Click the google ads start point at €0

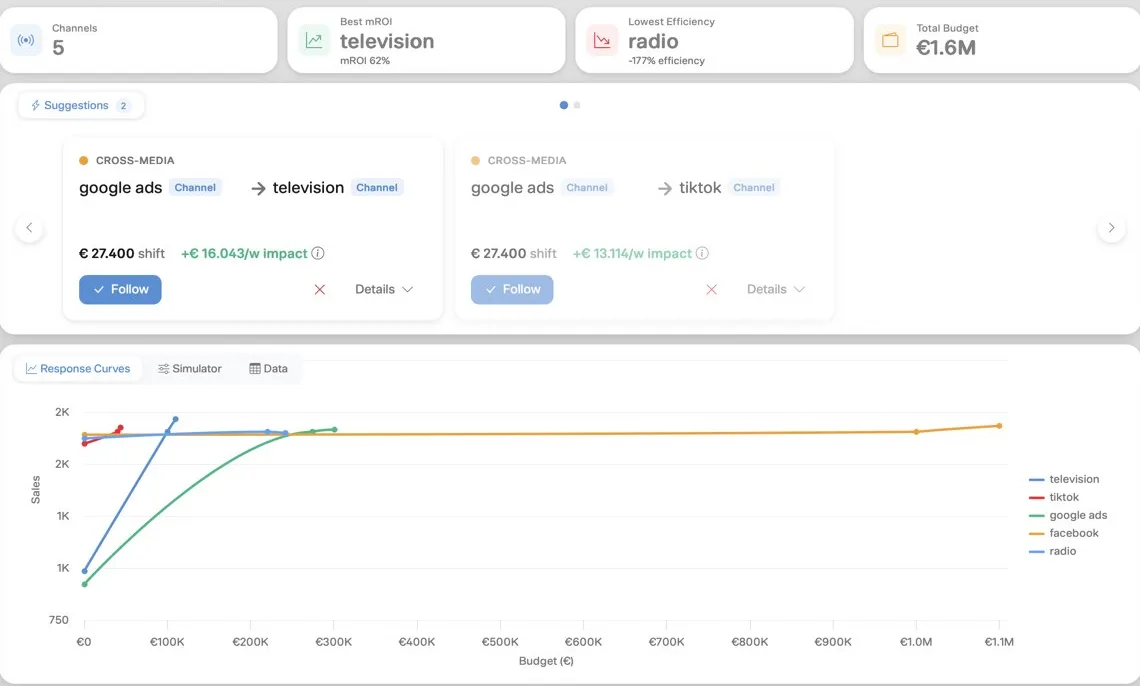[84, 584]
